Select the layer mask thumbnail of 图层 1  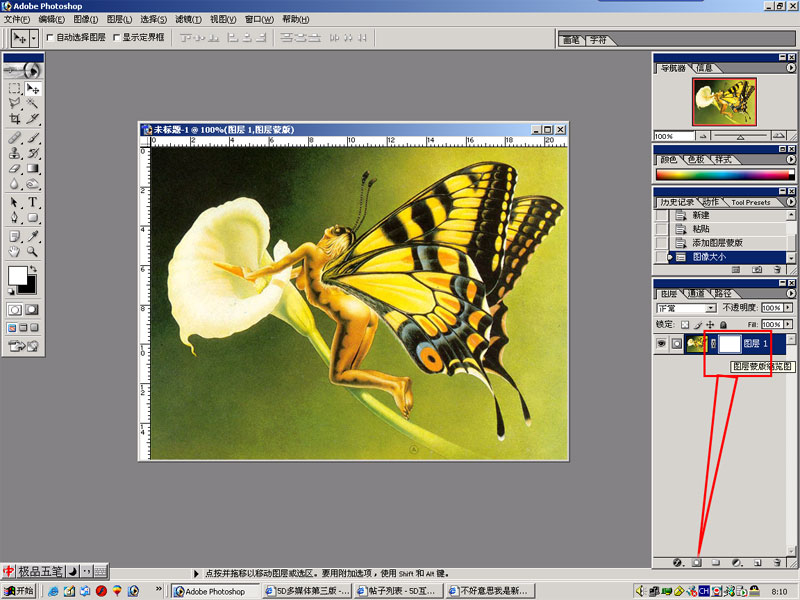click(x=730, y=344)
